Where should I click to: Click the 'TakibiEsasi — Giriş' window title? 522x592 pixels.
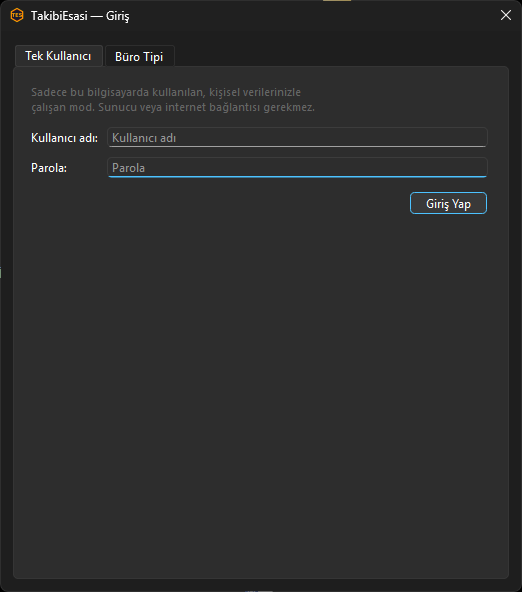[x=80, y=16]
